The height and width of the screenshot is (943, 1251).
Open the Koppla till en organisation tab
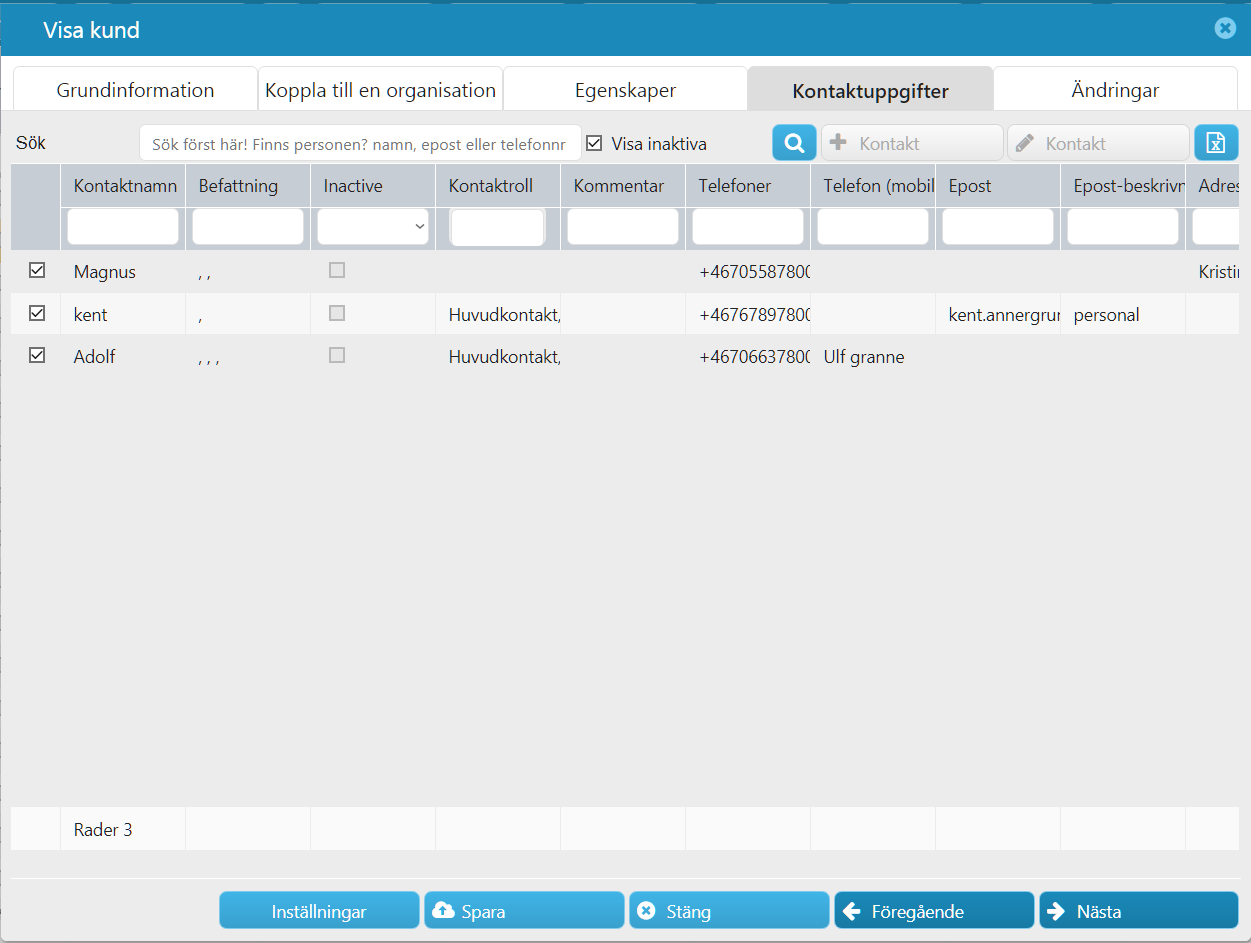pos(380,90)
